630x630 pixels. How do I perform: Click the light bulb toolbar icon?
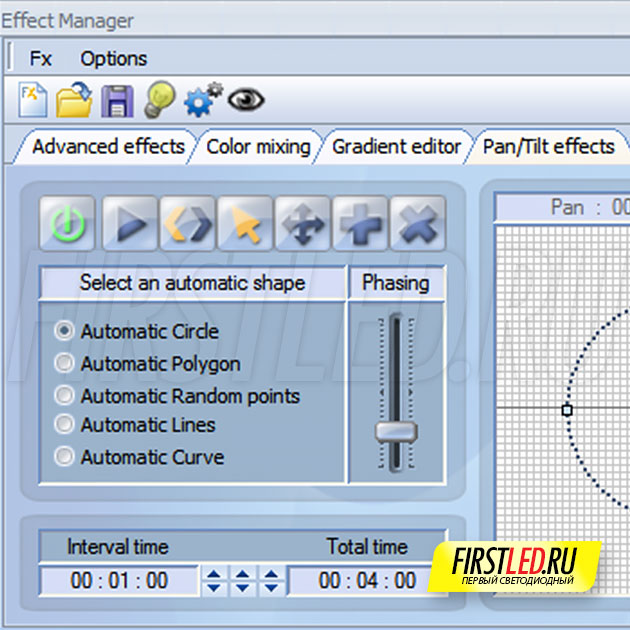click(159, 100)
